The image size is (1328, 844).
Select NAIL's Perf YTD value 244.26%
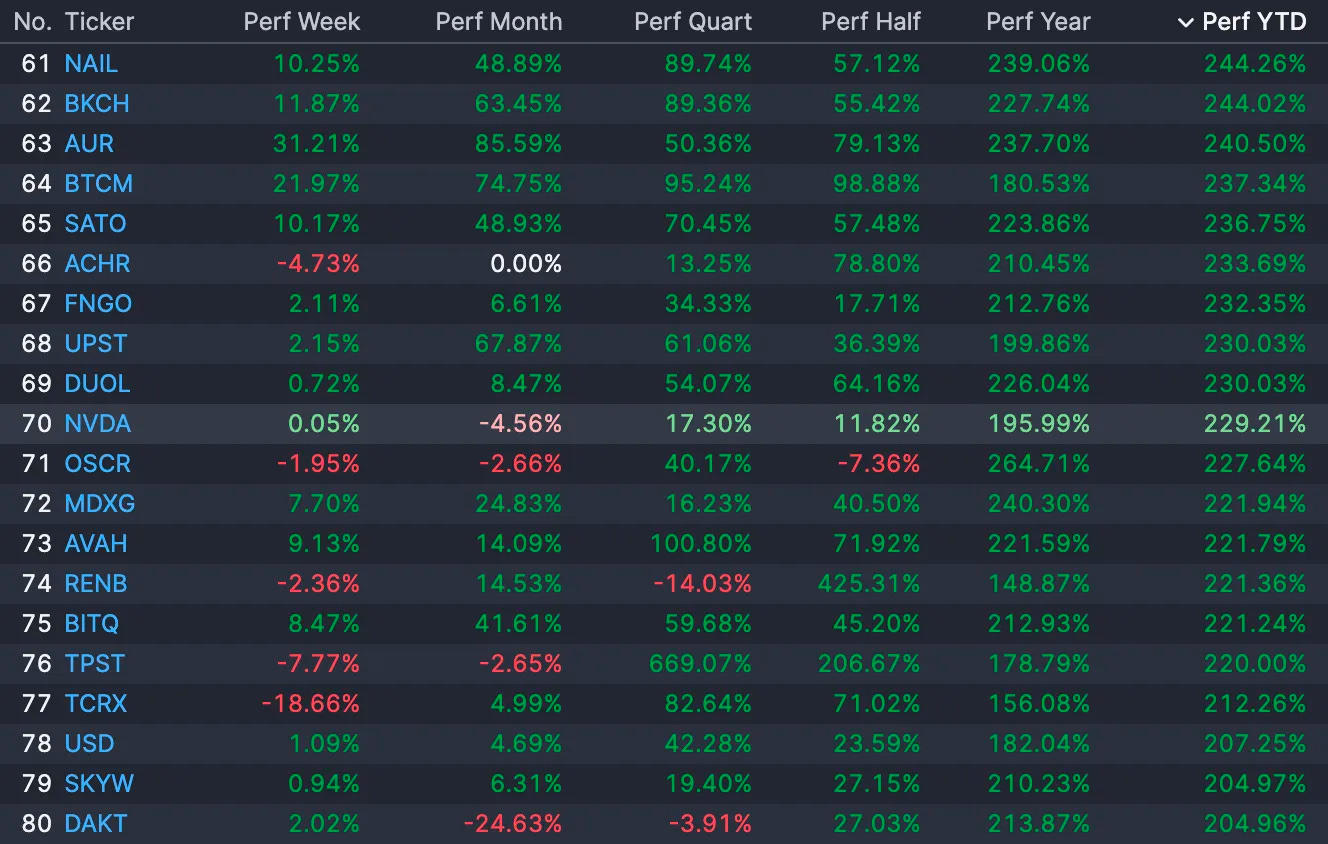pyautogui.click(x=1255, y=64)
